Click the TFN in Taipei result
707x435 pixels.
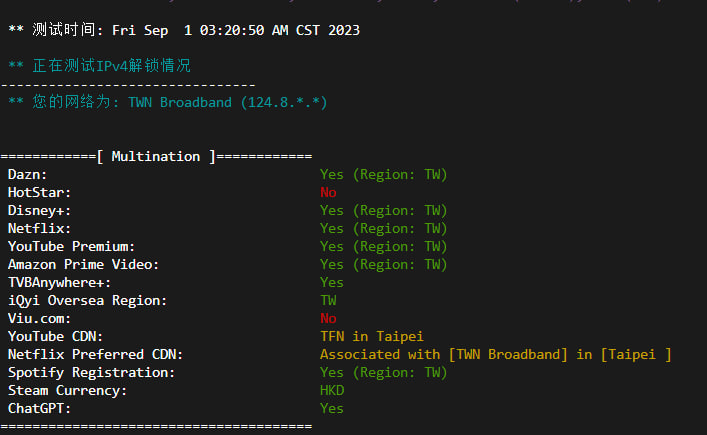pyautogui.click(x=372, y=336)
